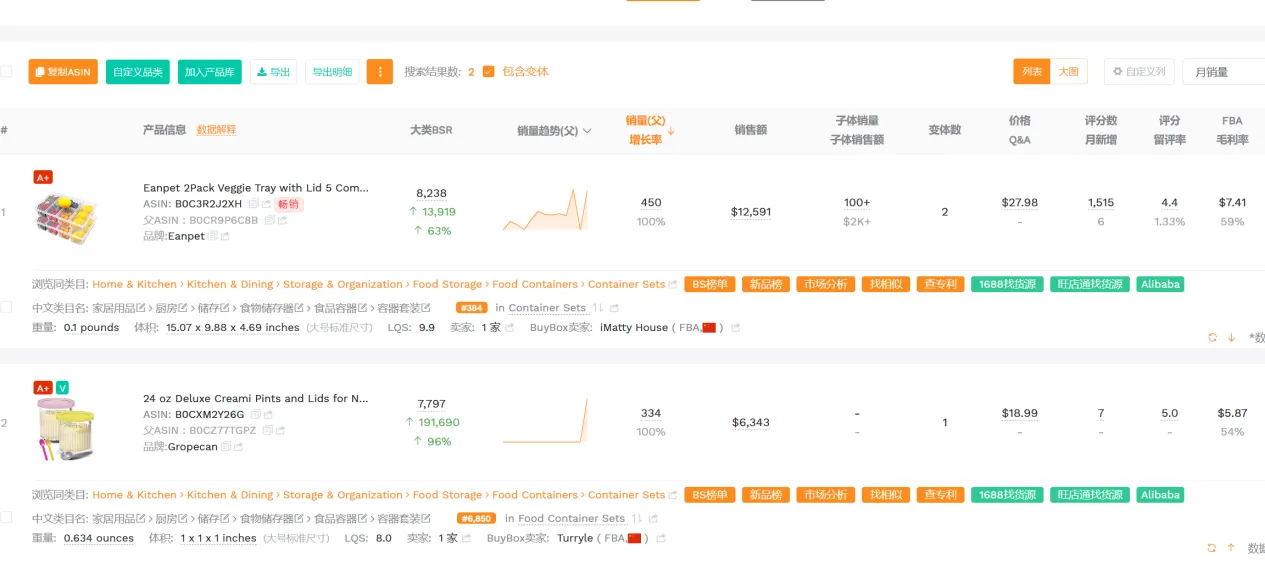Click 自定义品类 button
Screen dimensions: 1265x575
(x=138, y=72)
